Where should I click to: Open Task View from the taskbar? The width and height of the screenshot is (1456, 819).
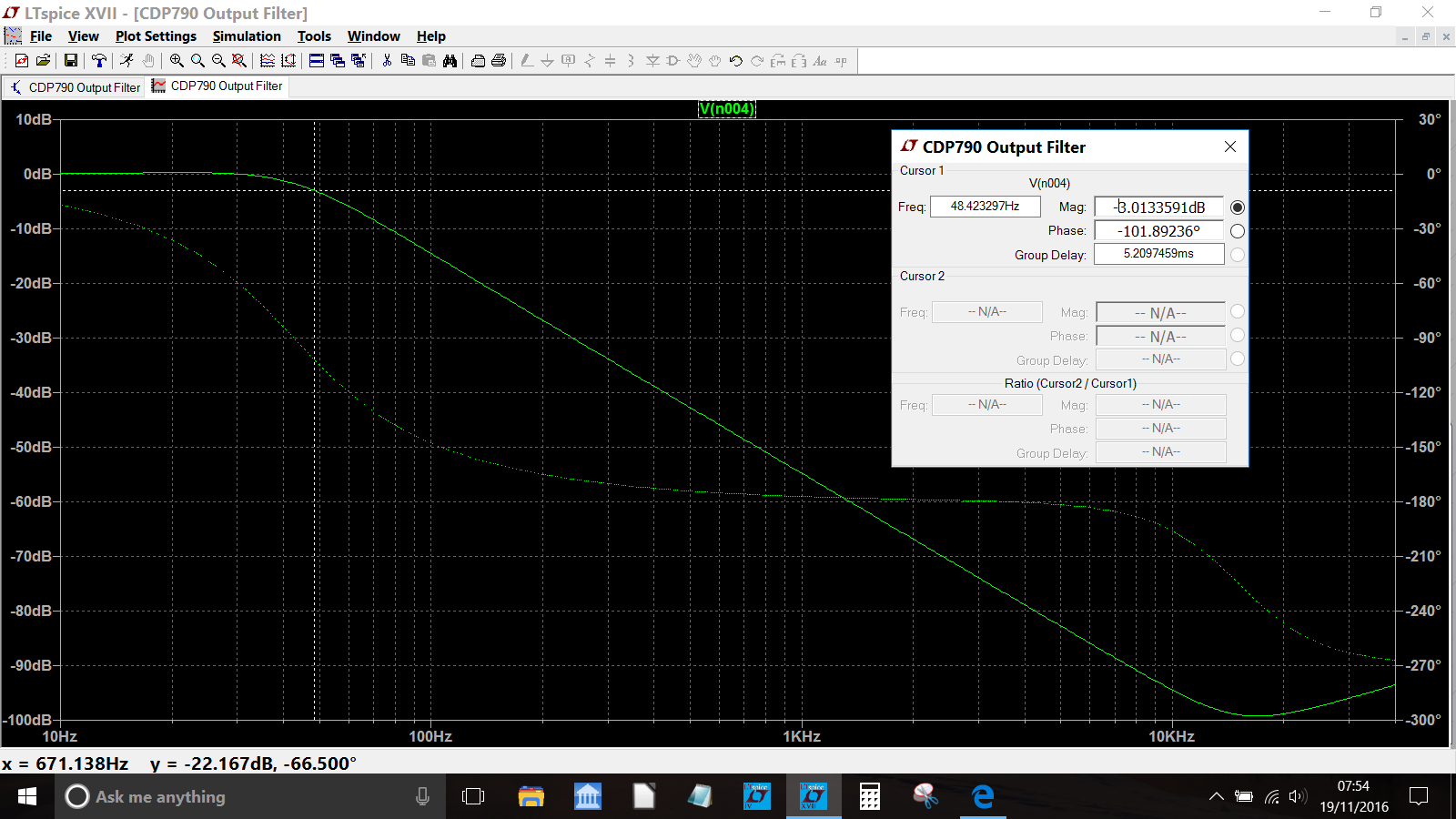473,797
